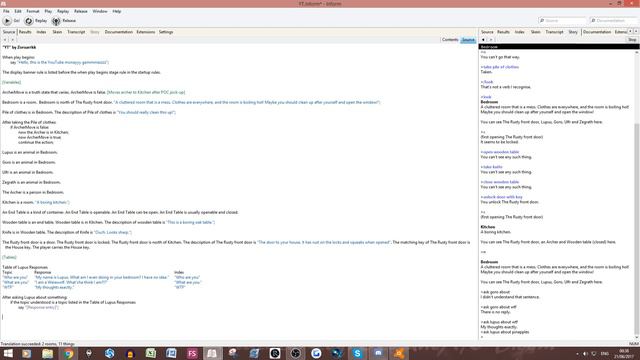Click the Stop button in story pane
640x360 pixels.
632,40
